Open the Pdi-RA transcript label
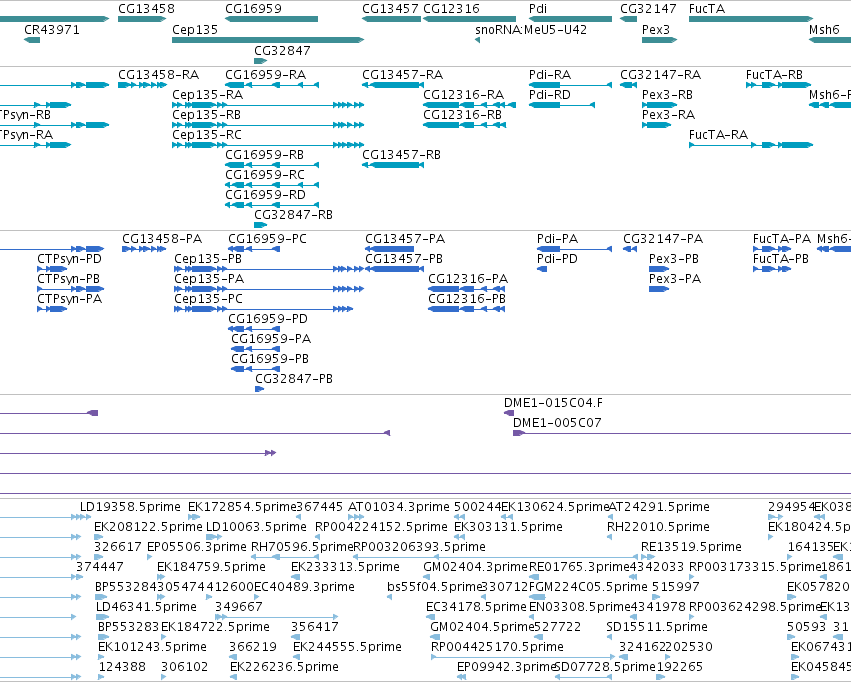 [550, 74]
